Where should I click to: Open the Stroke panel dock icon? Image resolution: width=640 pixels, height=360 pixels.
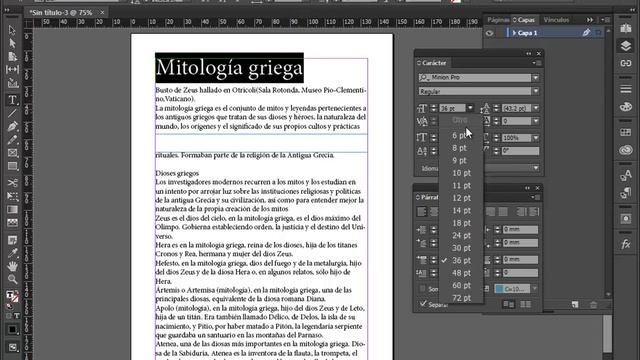click(626, 89)
